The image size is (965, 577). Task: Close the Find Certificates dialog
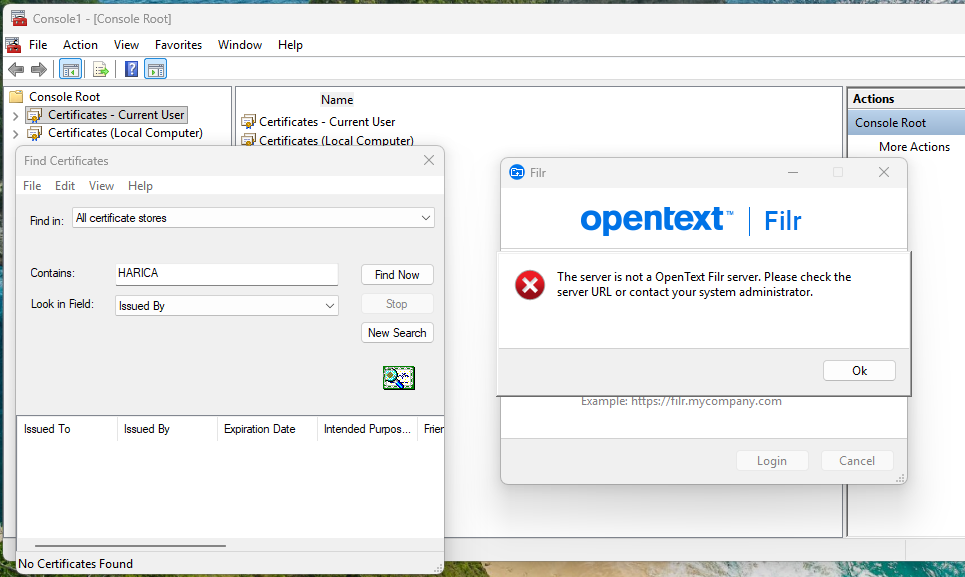click(x=429, y=161)
